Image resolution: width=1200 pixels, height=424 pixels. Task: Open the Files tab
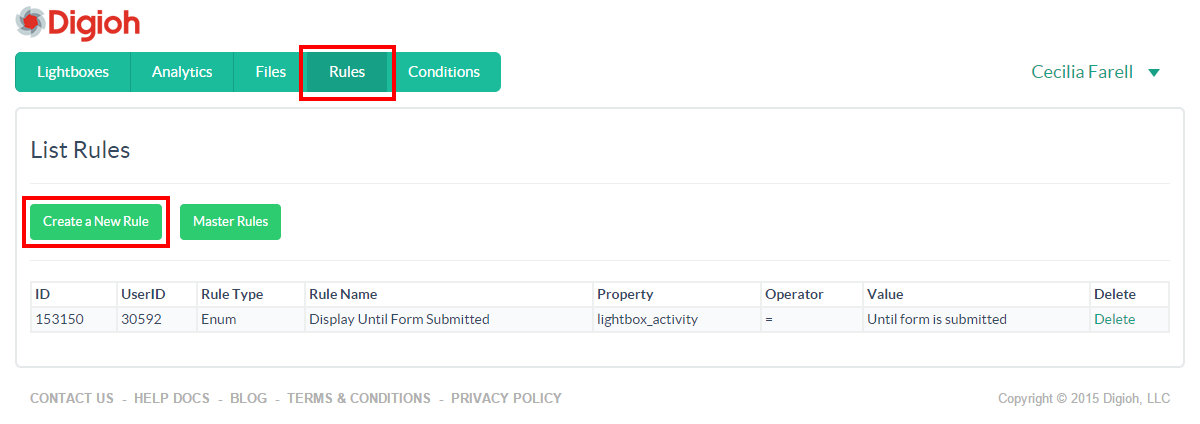270,72
